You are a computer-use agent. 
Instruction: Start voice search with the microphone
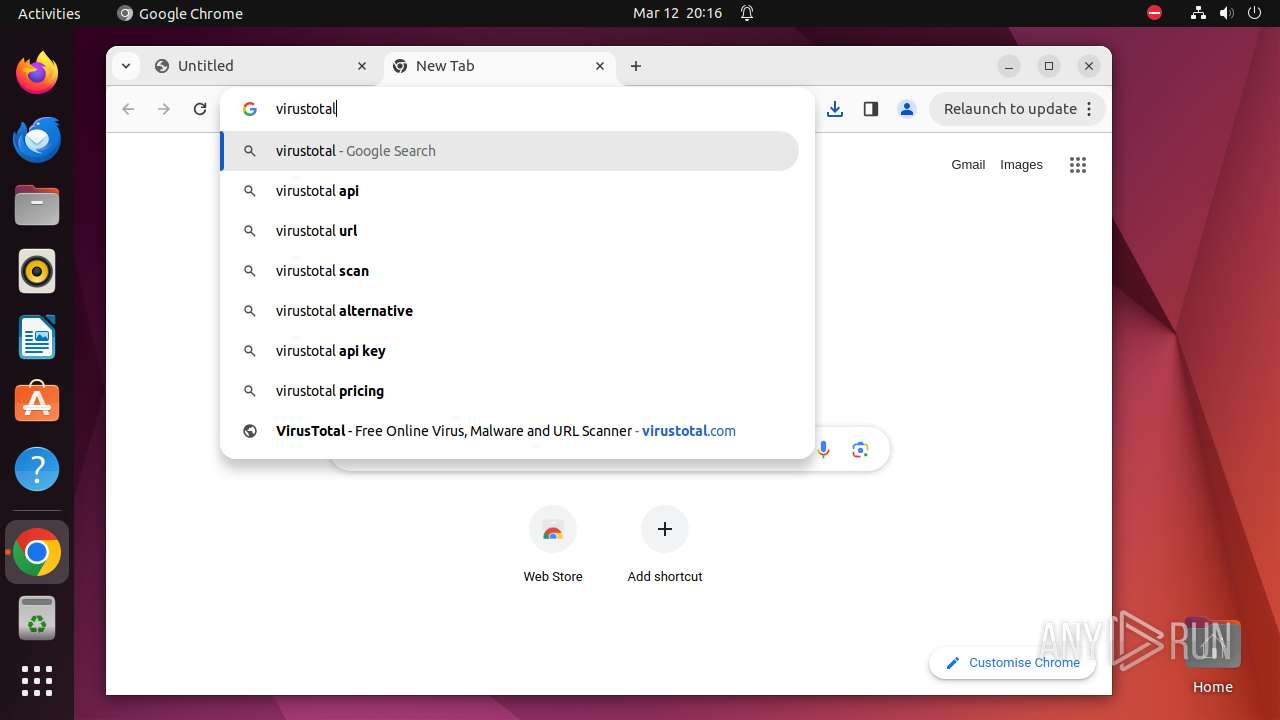point(823,450)
